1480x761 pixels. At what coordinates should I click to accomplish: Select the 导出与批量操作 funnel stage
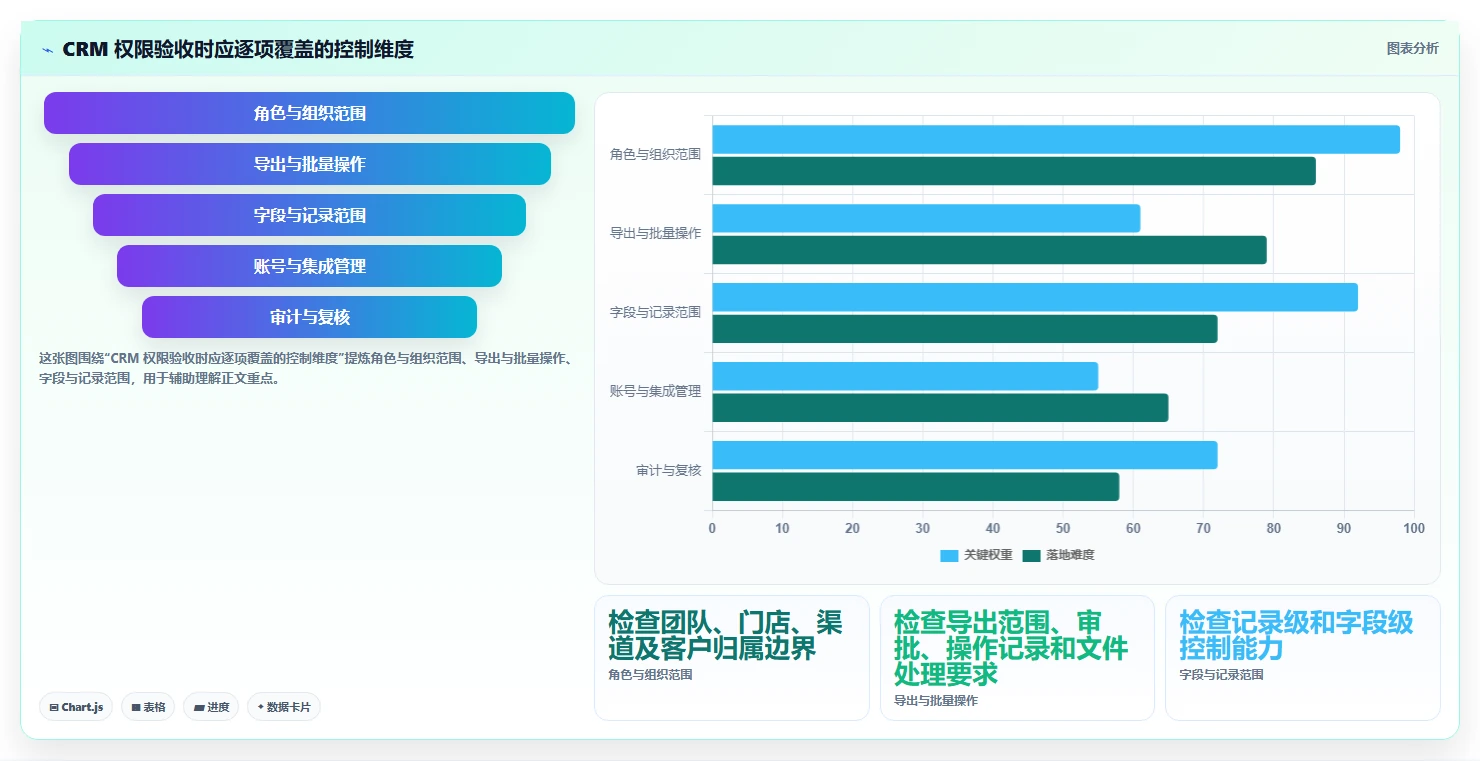tap(309, 164)
